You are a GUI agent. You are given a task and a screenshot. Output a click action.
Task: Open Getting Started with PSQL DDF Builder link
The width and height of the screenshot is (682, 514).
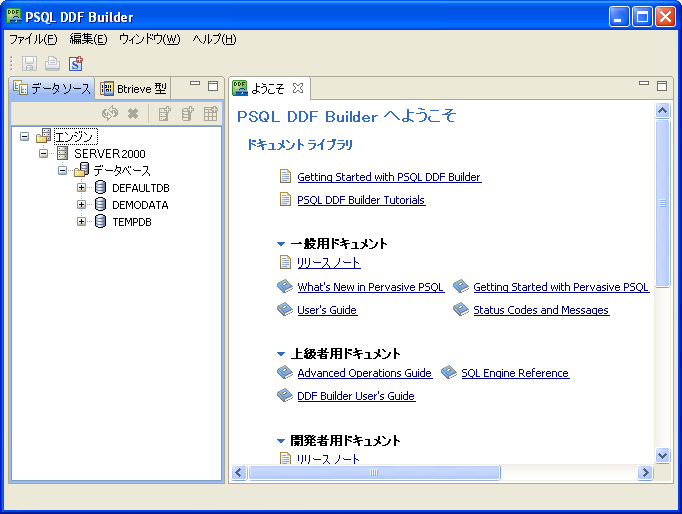click(x=389, y=177)
